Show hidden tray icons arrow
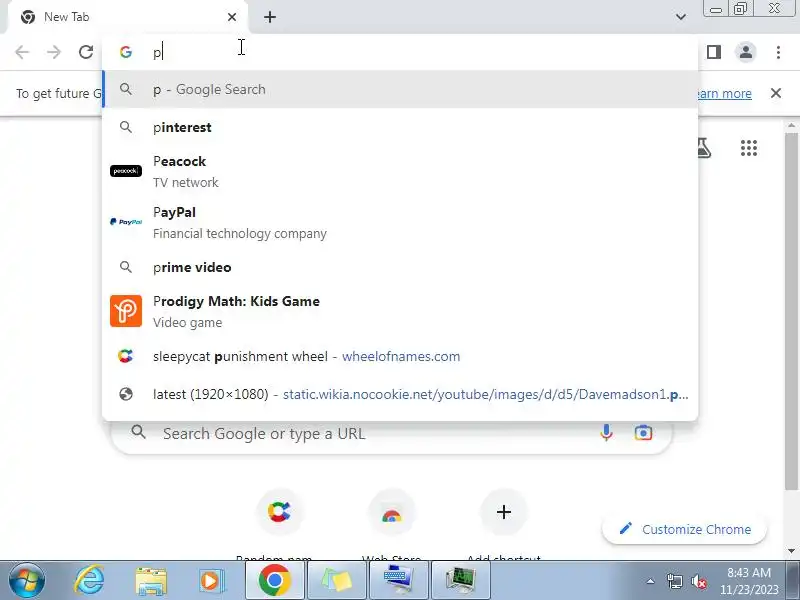The height and width of the screenshot is (600, 800). pos(651,581)
